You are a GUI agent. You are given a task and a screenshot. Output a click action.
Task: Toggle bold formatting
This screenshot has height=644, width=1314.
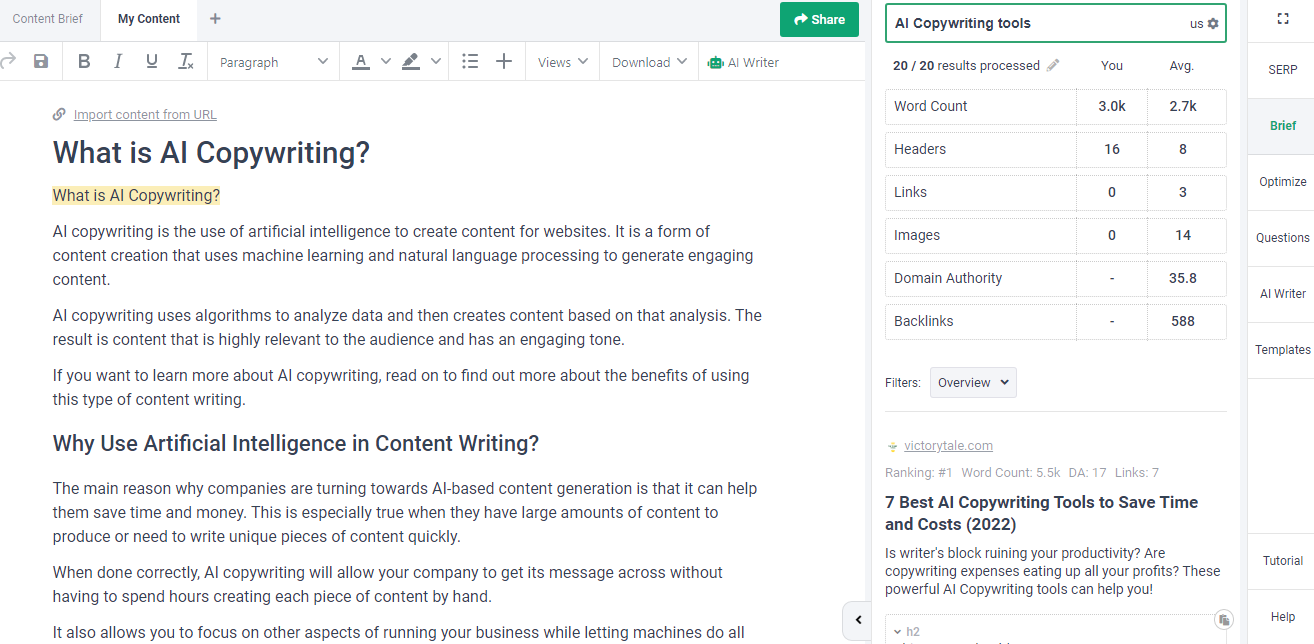pos(84,62)
